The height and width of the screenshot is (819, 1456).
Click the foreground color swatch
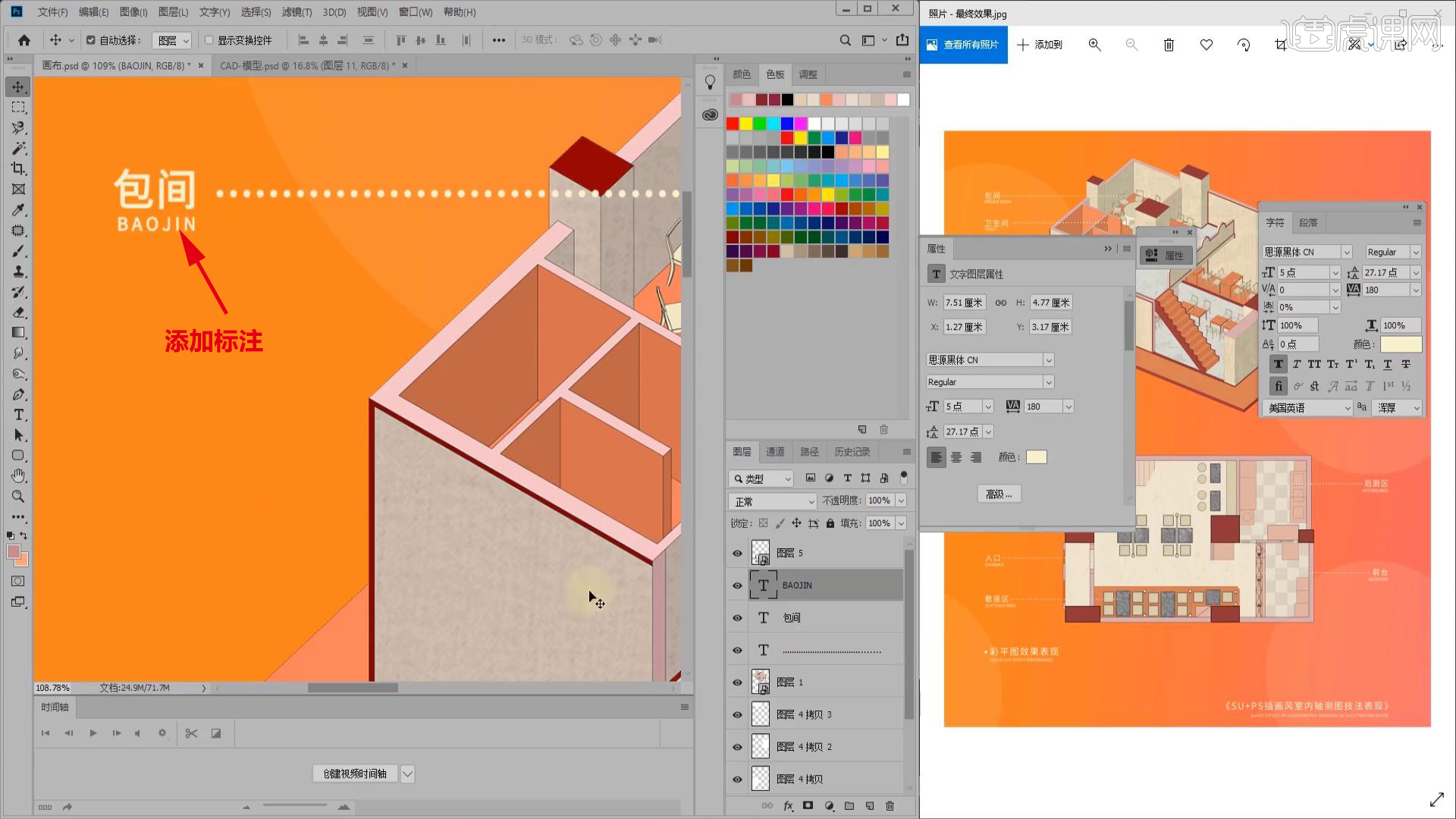coord(14,551)
